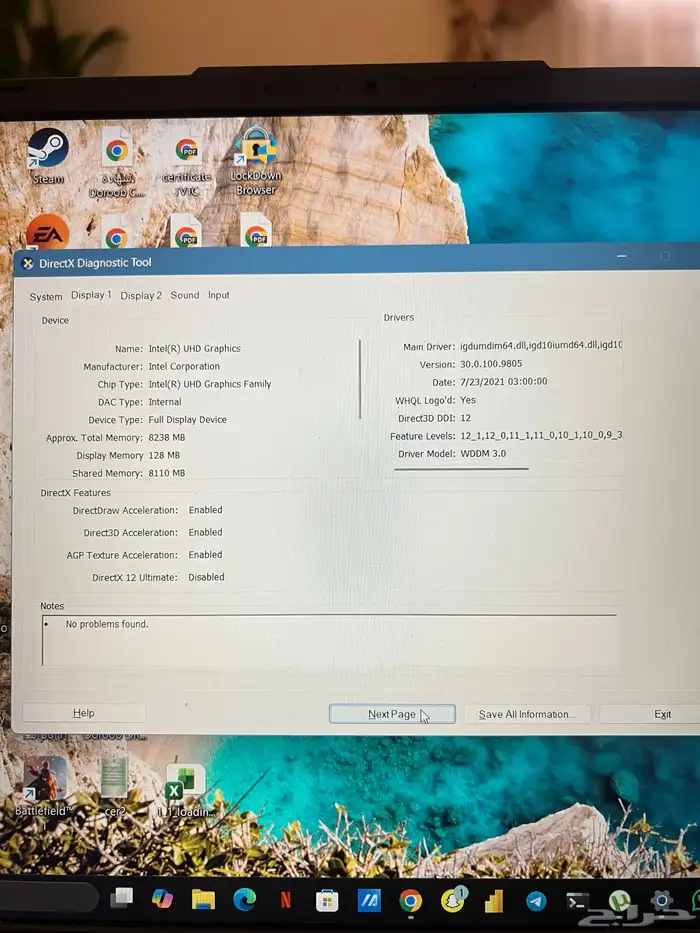
Task: Open Telegram from the taskbar
Action: coord(536,901)
